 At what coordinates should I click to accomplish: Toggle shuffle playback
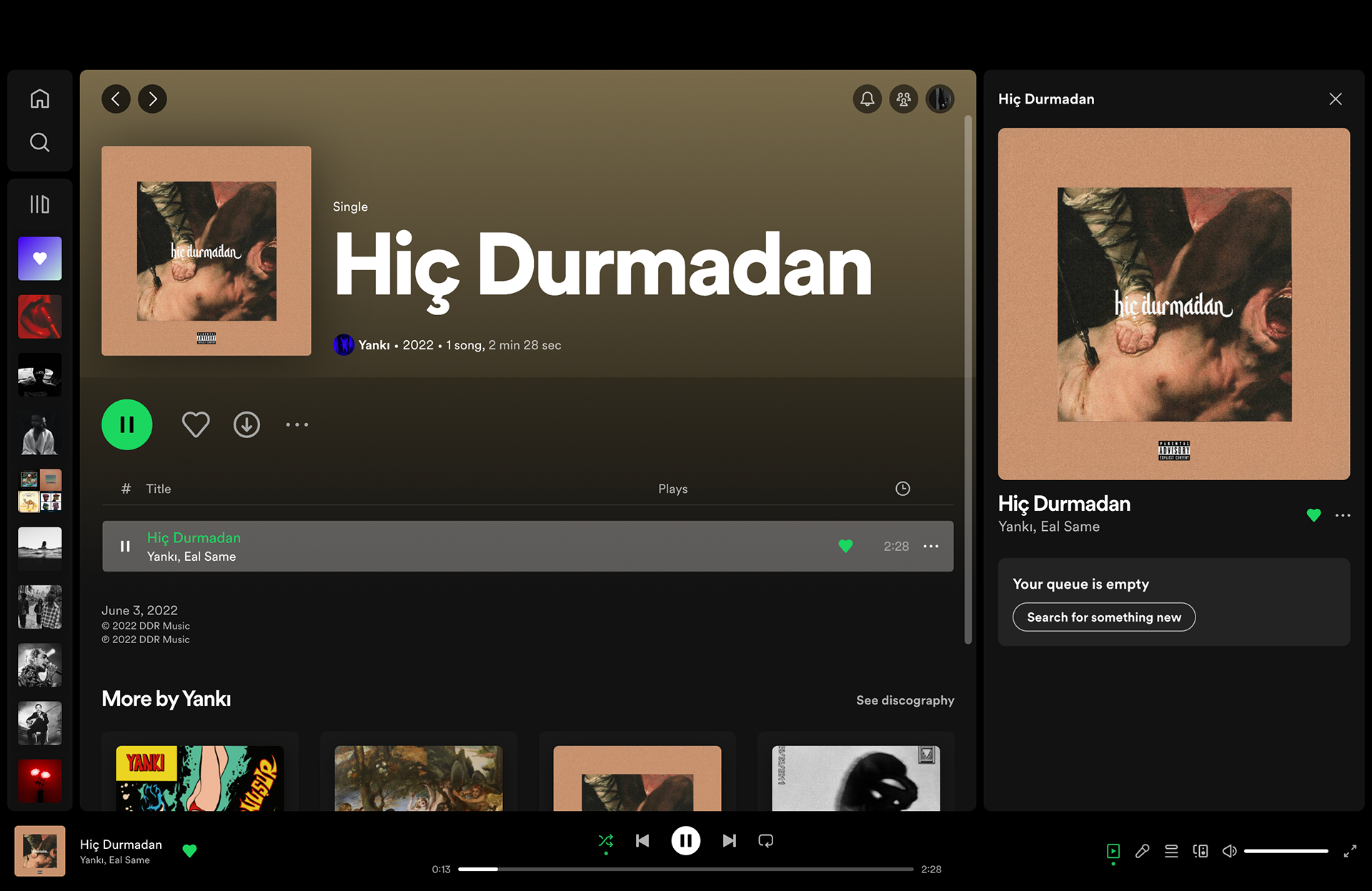point(605,841)
